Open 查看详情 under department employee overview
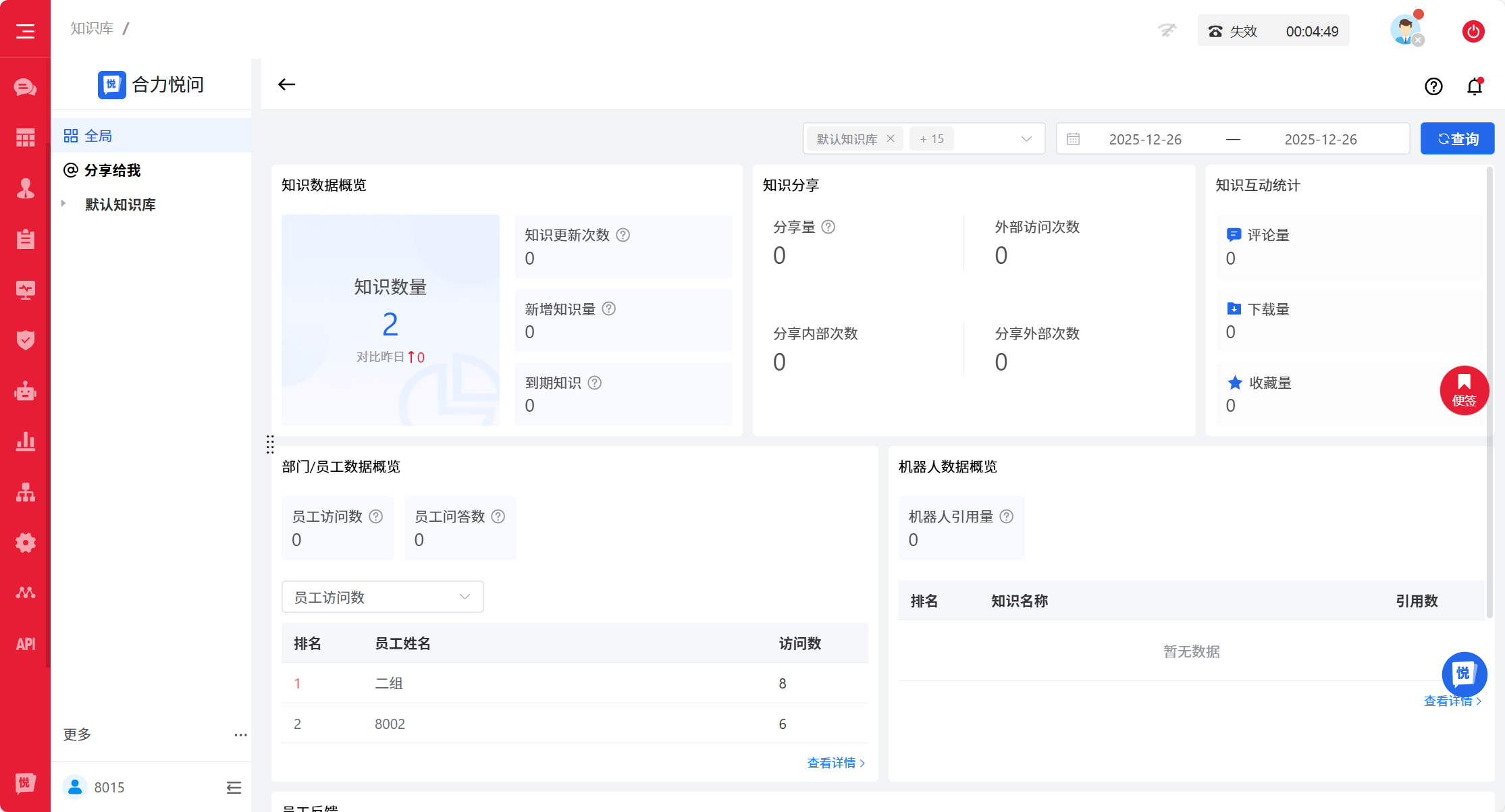 point(835,763)
